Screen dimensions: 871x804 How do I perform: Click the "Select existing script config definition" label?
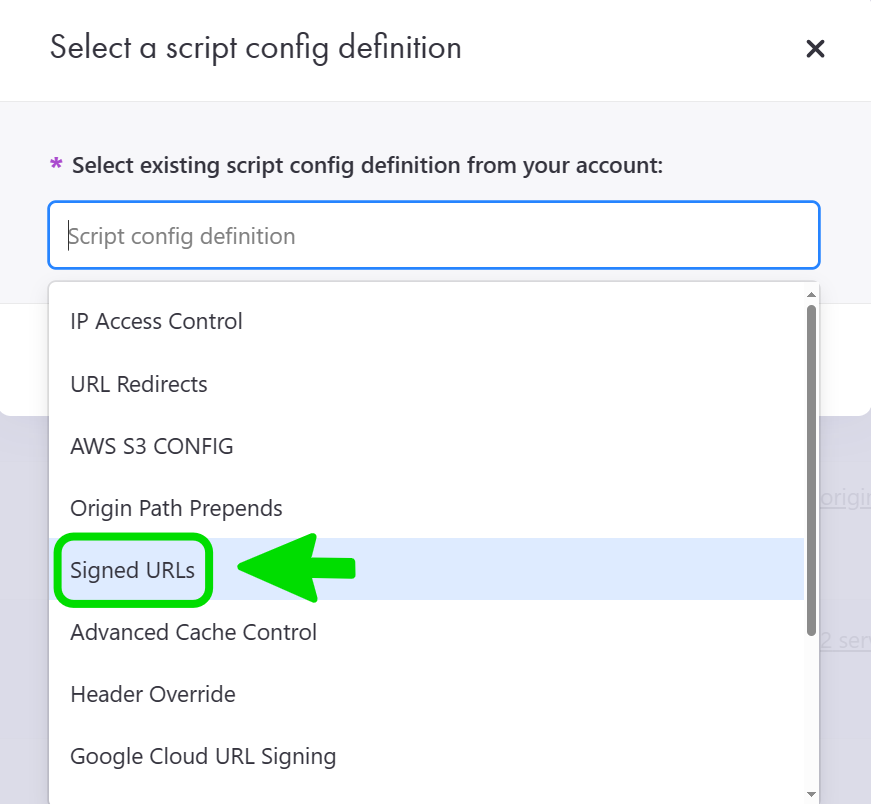[367, 165]
